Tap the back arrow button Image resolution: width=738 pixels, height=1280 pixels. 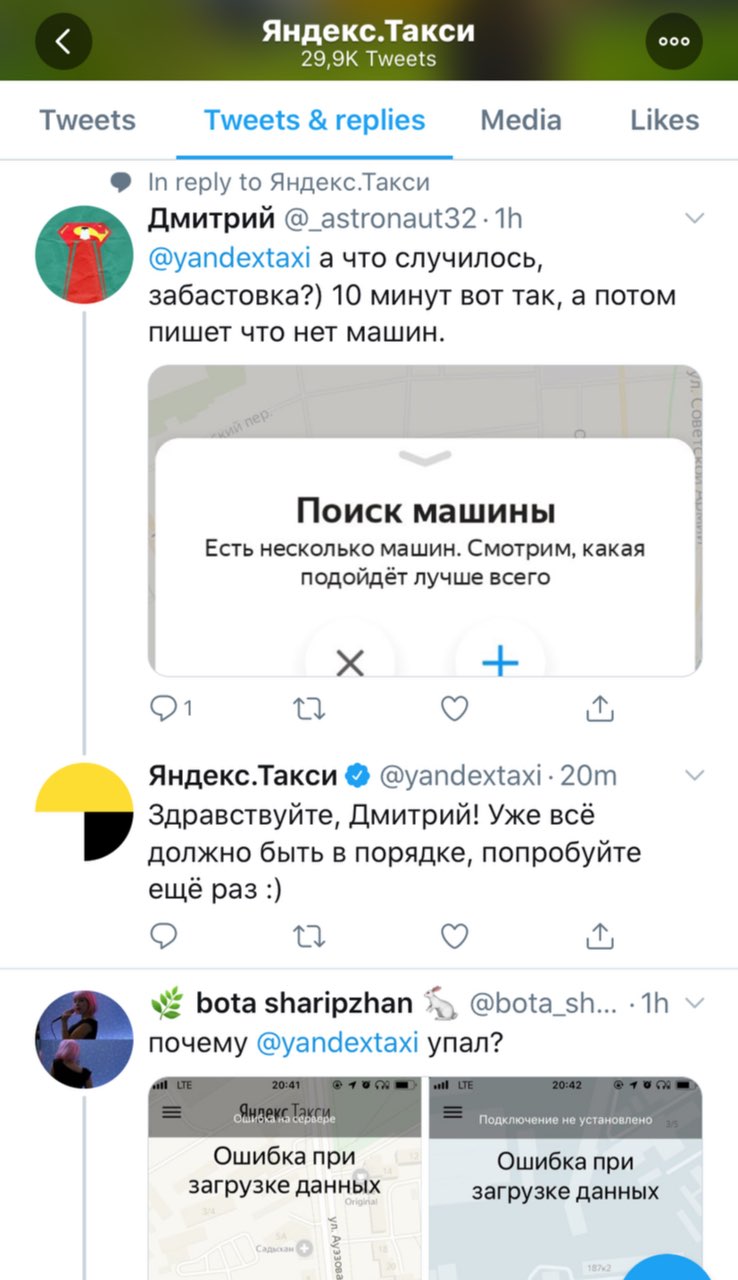pyautogui.click(x=64, y=41)
